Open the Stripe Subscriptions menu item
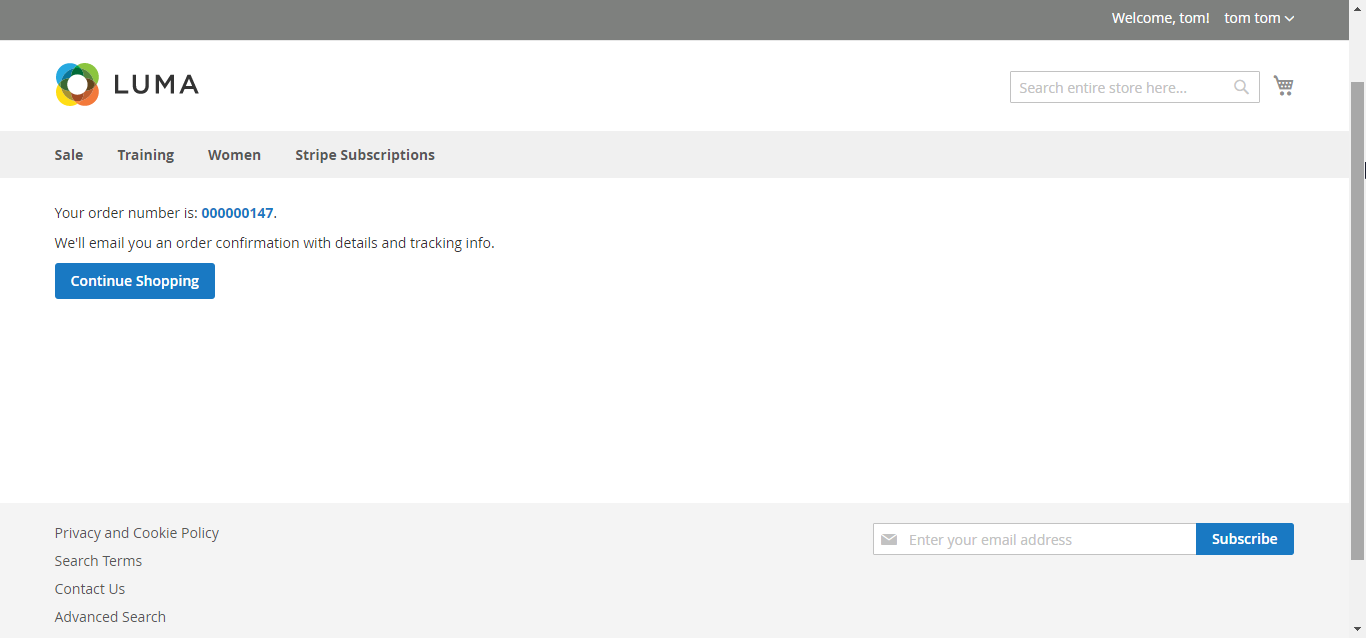 [364, 155]
